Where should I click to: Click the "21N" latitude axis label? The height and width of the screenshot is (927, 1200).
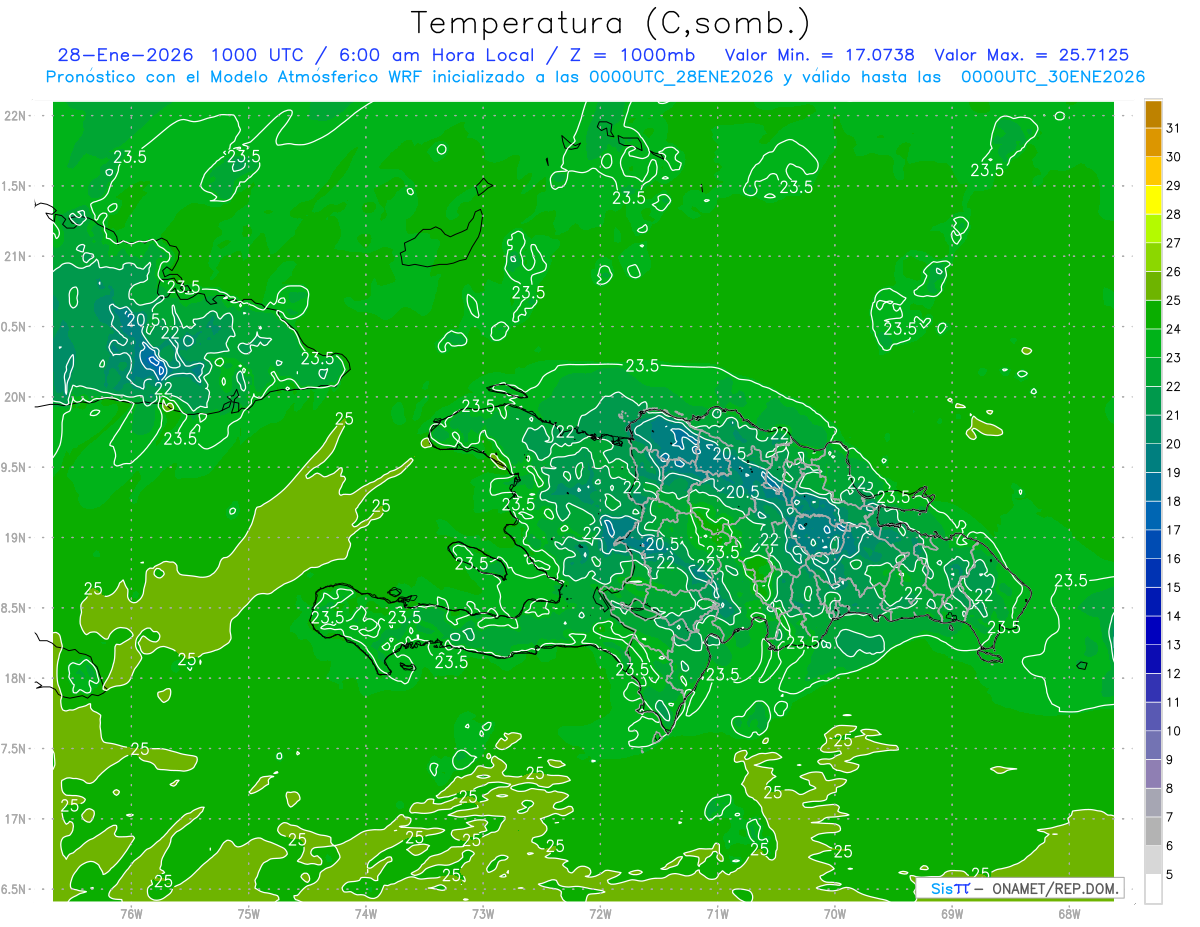pos(15,257)
